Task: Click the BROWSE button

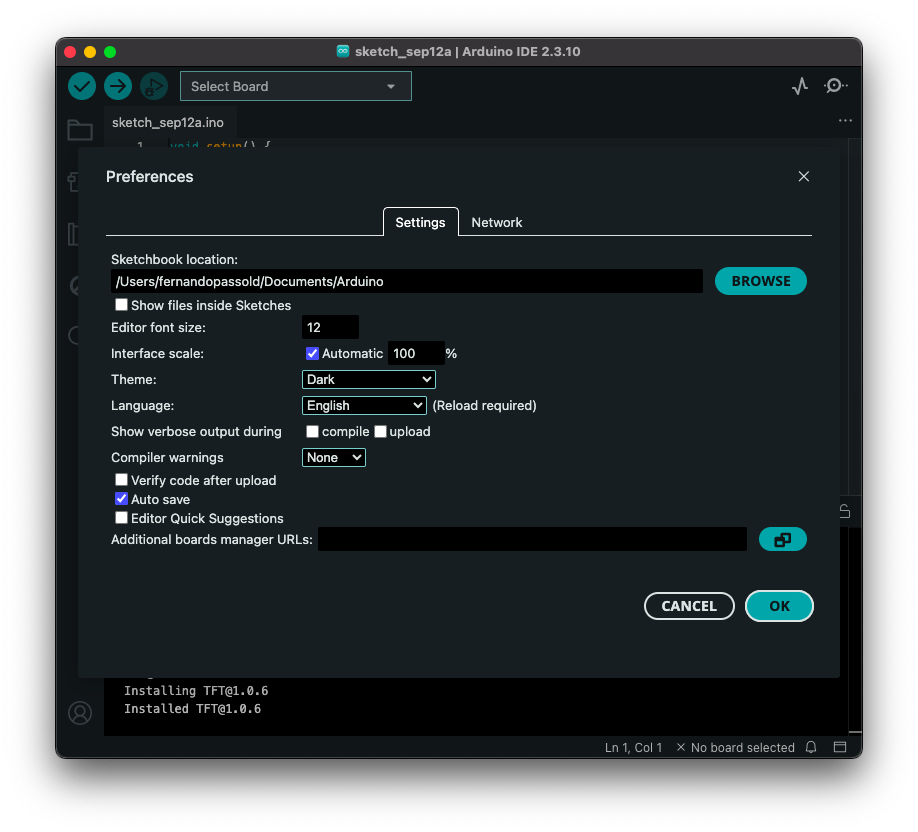Action: (761, 281)
